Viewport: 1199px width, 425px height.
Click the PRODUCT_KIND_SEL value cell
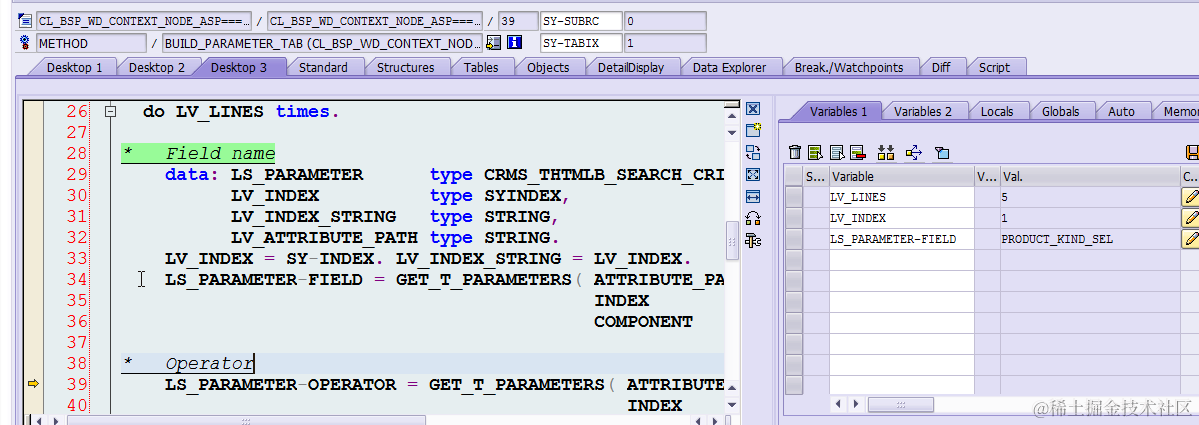coord(1090,239)
